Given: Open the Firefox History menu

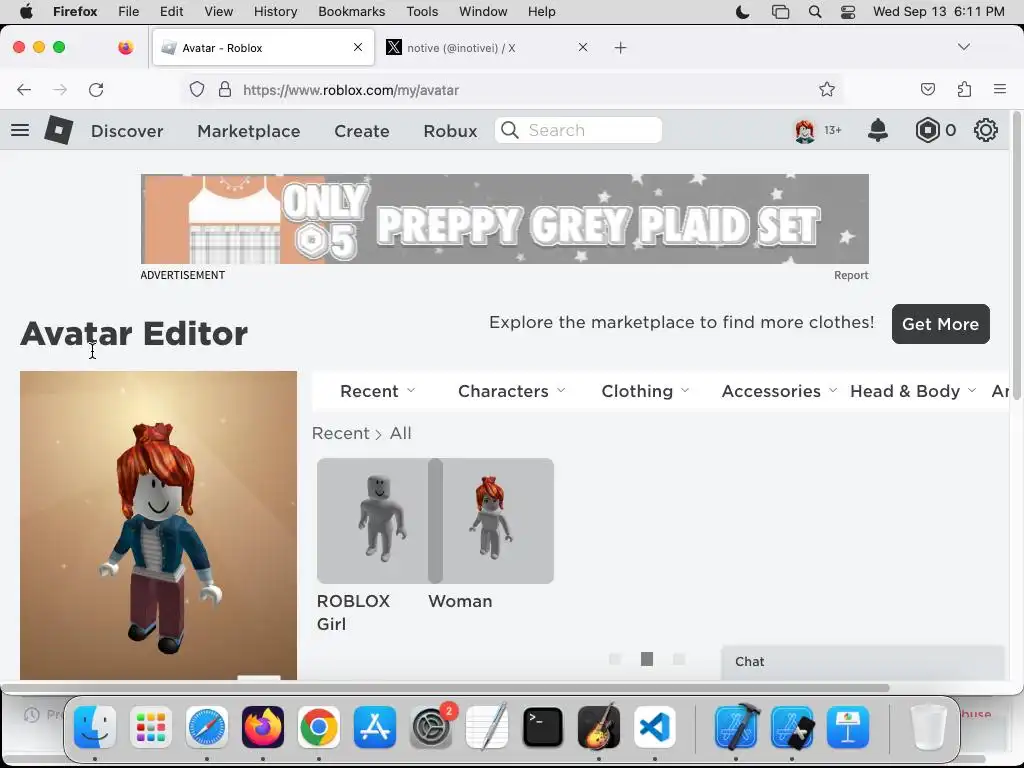Looking at the screenshot, I should [275, 12].
